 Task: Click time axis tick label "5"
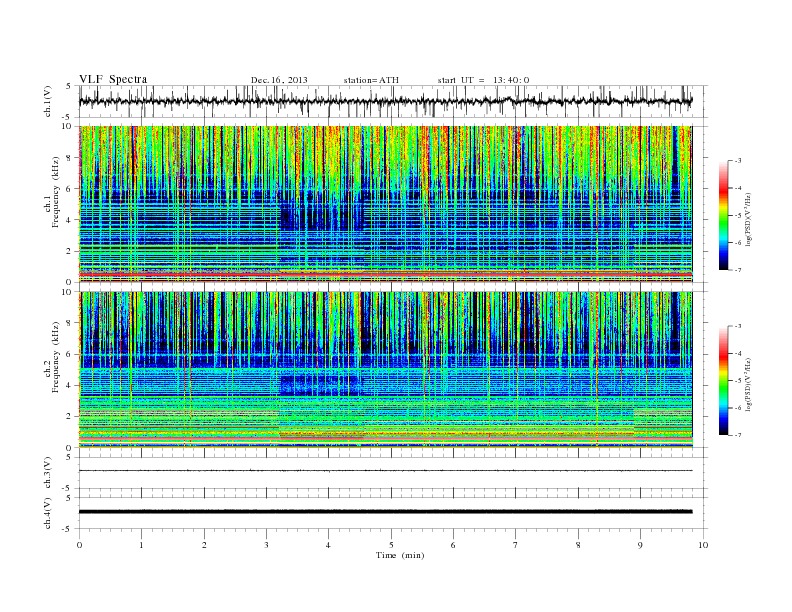click(x=391, y=545)
